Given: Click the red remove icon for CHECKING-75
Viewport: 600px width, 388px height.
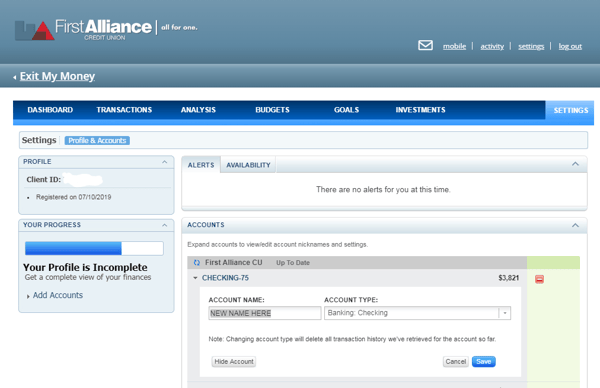Looking at the screenshot, I should pos(539,279).
